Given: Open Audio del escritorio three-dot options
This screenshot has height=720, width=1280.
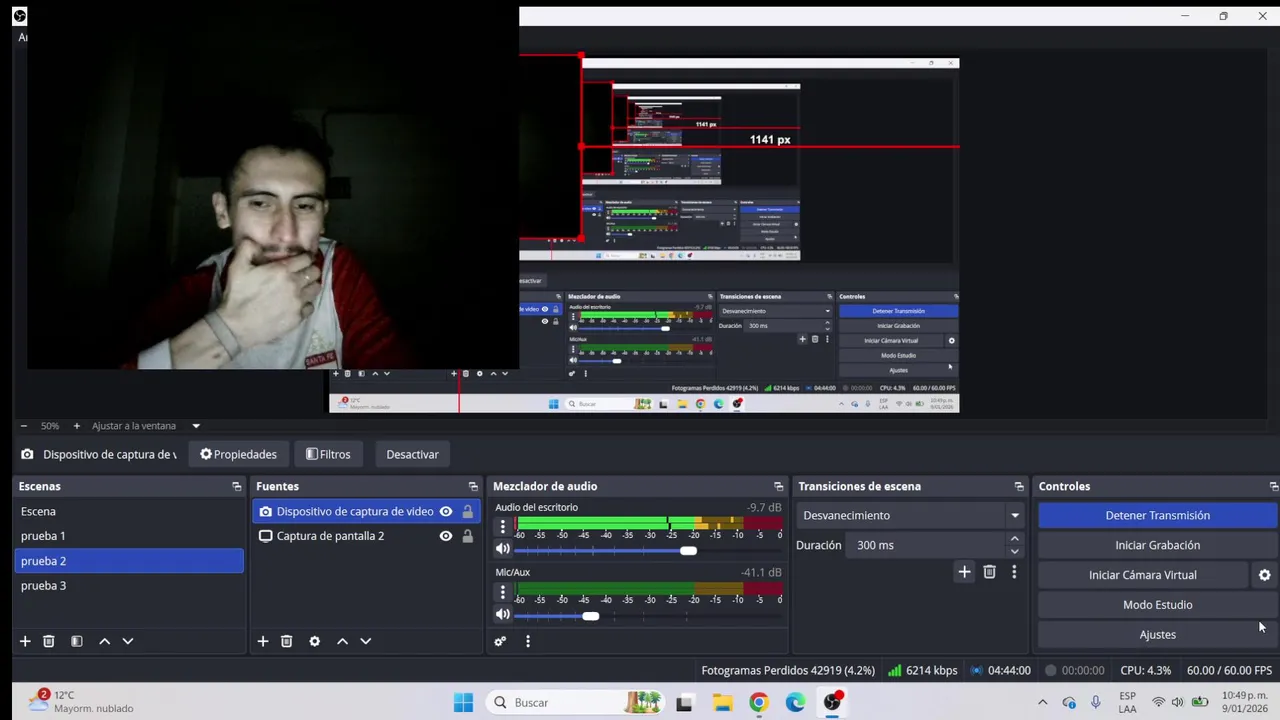Looking at the screenshot, I should (x=502, y=526).
